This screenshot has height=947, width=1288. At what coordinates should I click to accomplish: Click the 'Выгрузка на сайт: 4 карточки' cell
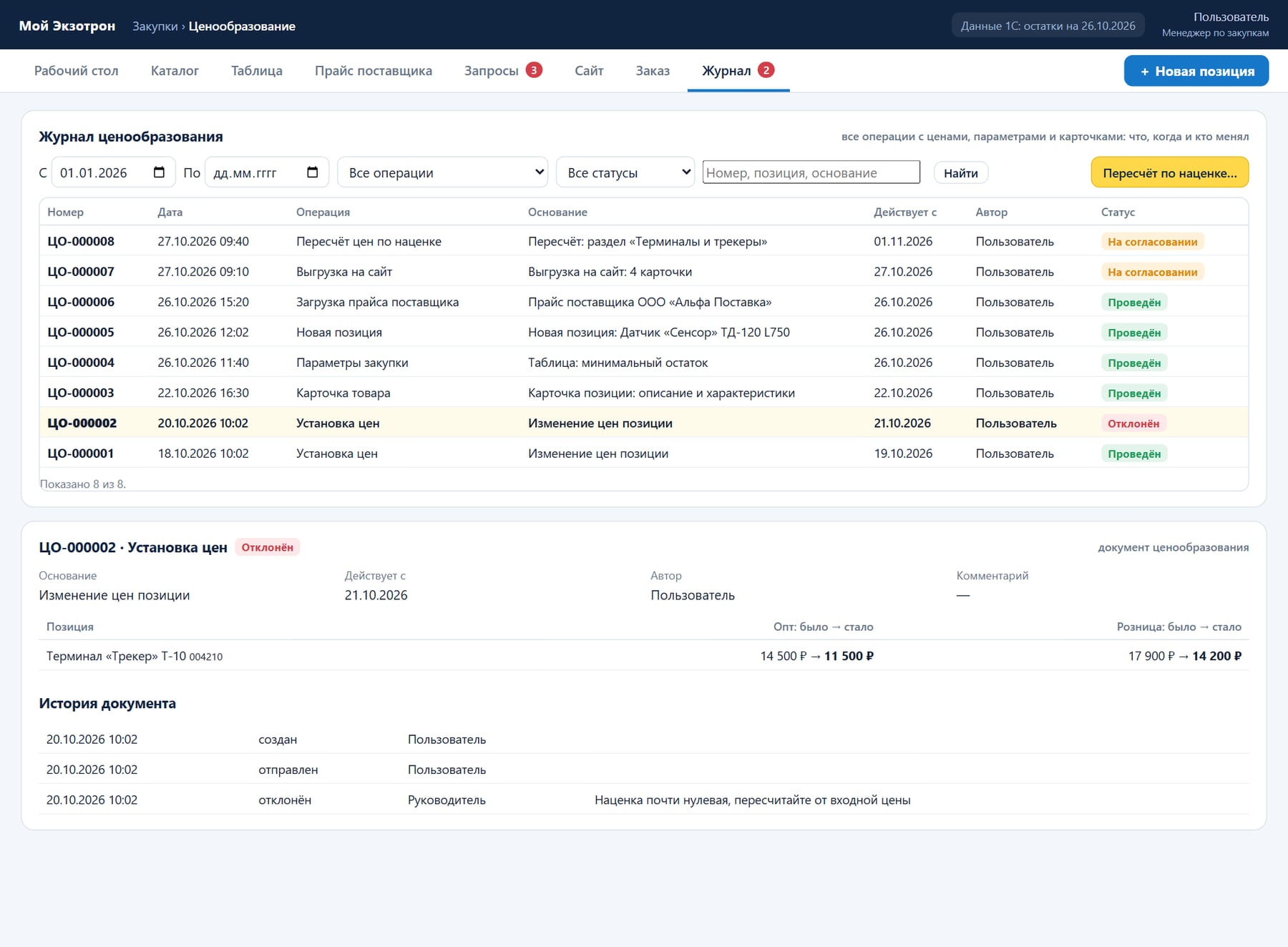click(610, 271)
